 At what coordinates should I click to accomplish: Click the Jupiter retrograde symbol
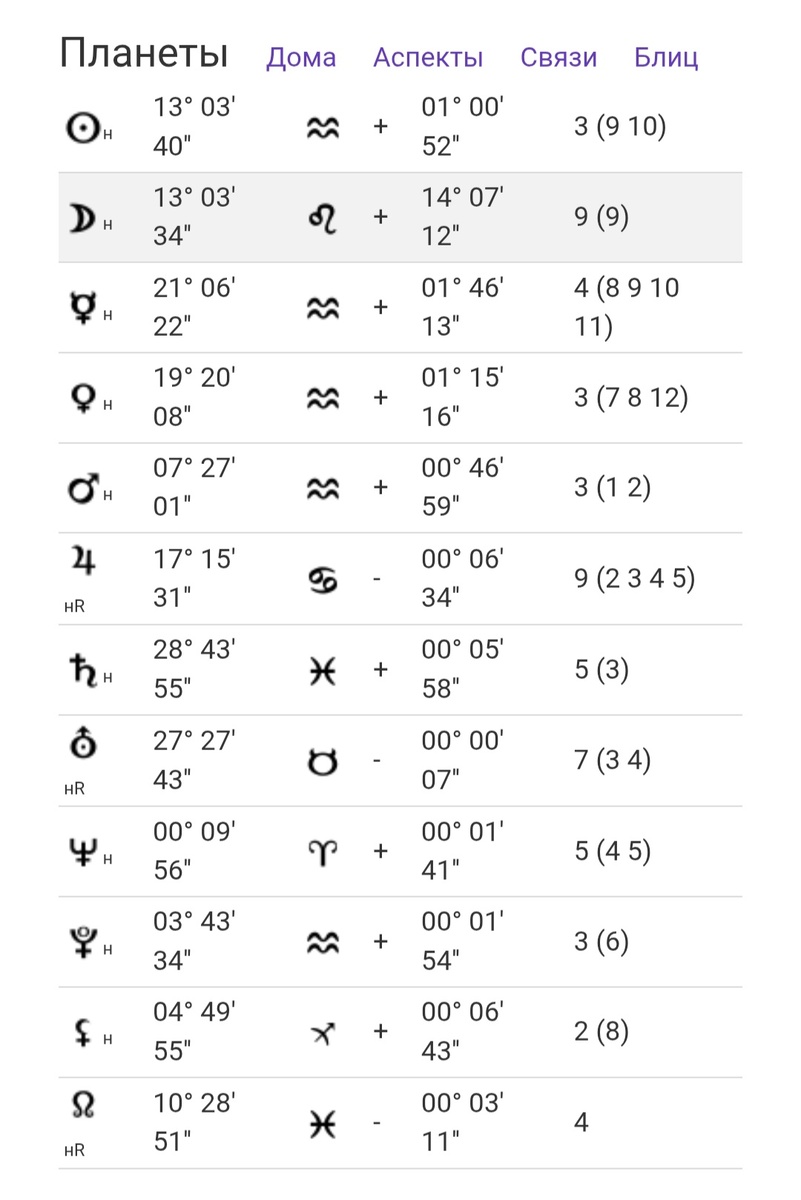pos(82,562)
